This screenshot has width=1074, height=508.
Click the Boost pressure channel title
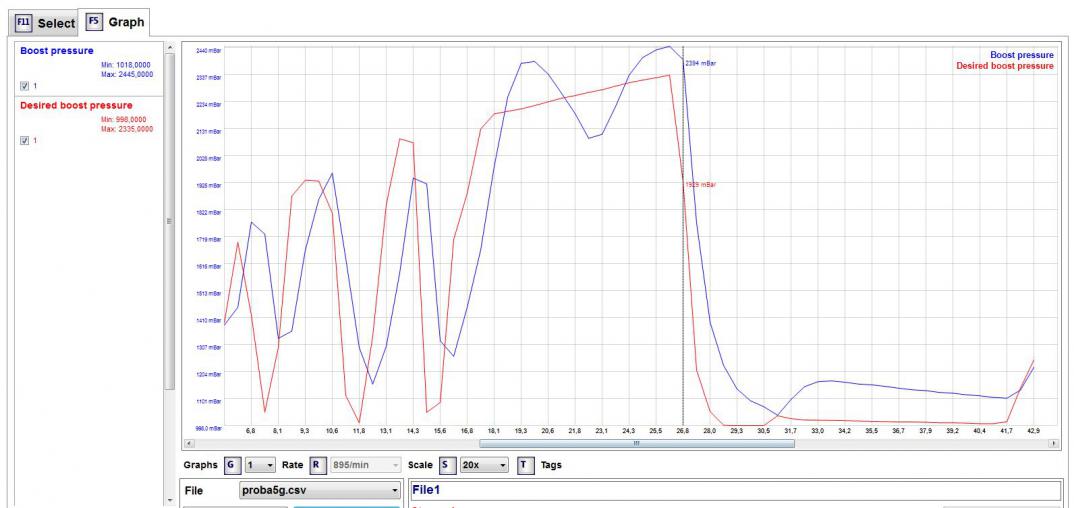[57, 51]
